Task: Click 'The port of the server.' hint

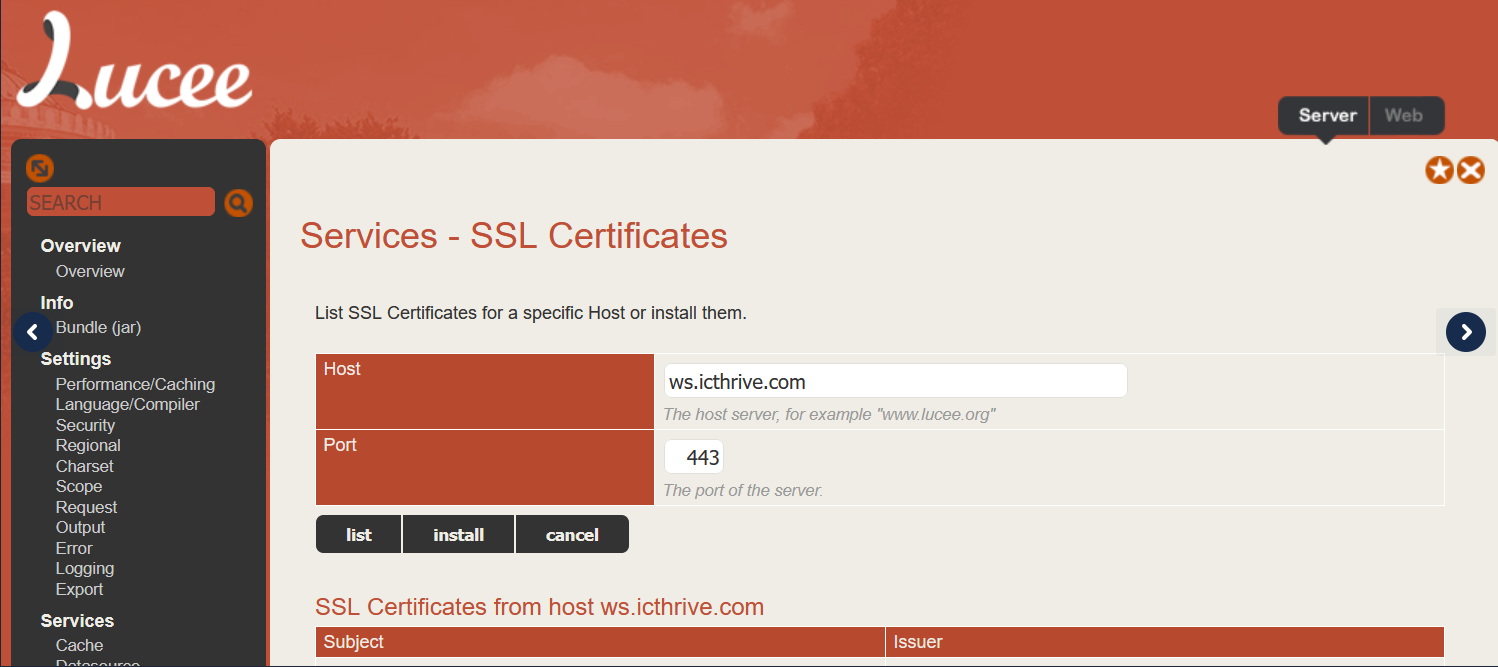Action: click(x=743, y=490)
